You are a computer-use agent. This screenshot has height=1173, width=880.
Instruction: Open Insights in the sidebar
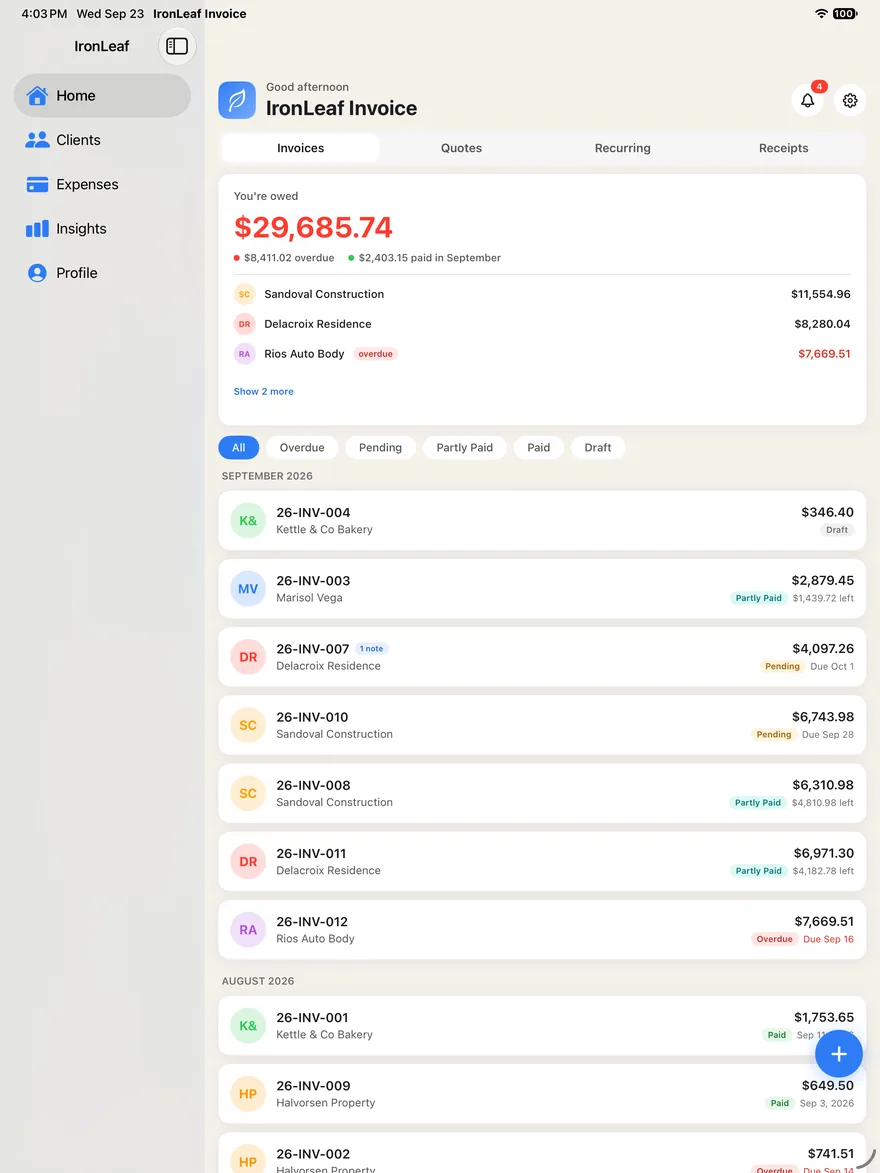102,228
